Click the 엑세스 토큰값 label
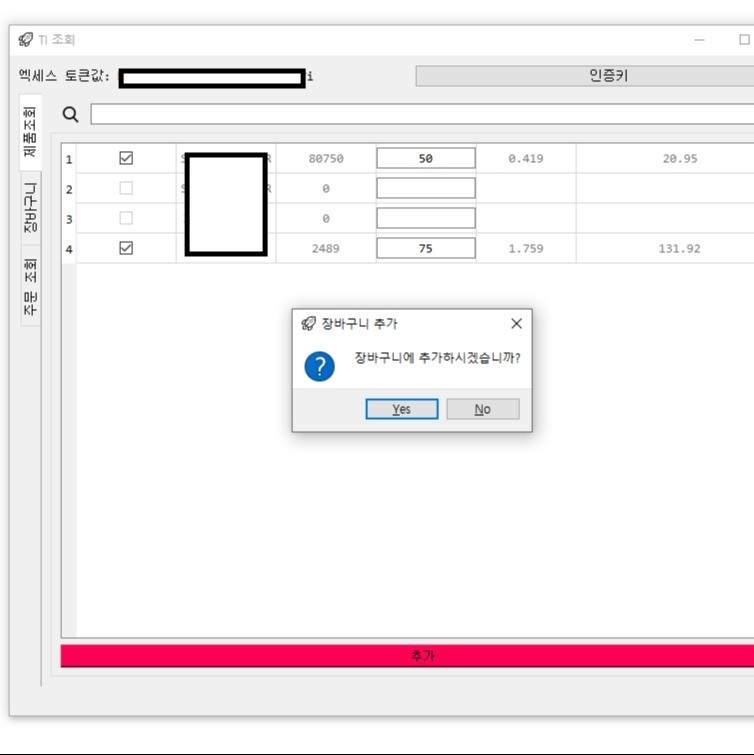This screenshot has width=754, height=755. point(64,76)
